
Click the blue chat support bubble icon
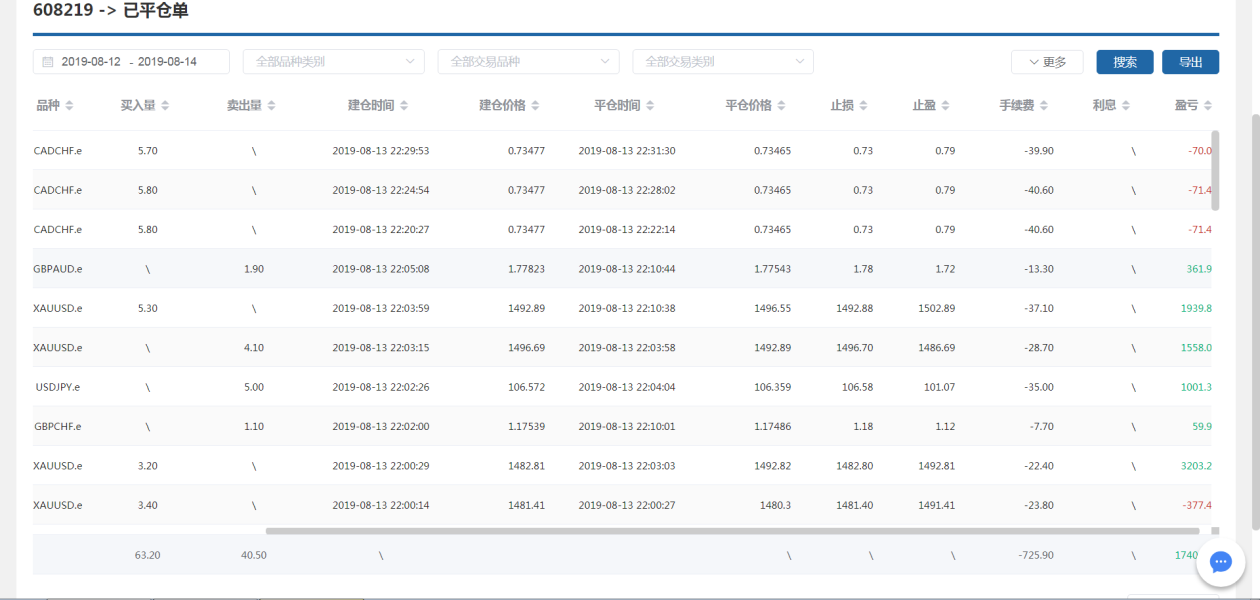(1220, 562)
